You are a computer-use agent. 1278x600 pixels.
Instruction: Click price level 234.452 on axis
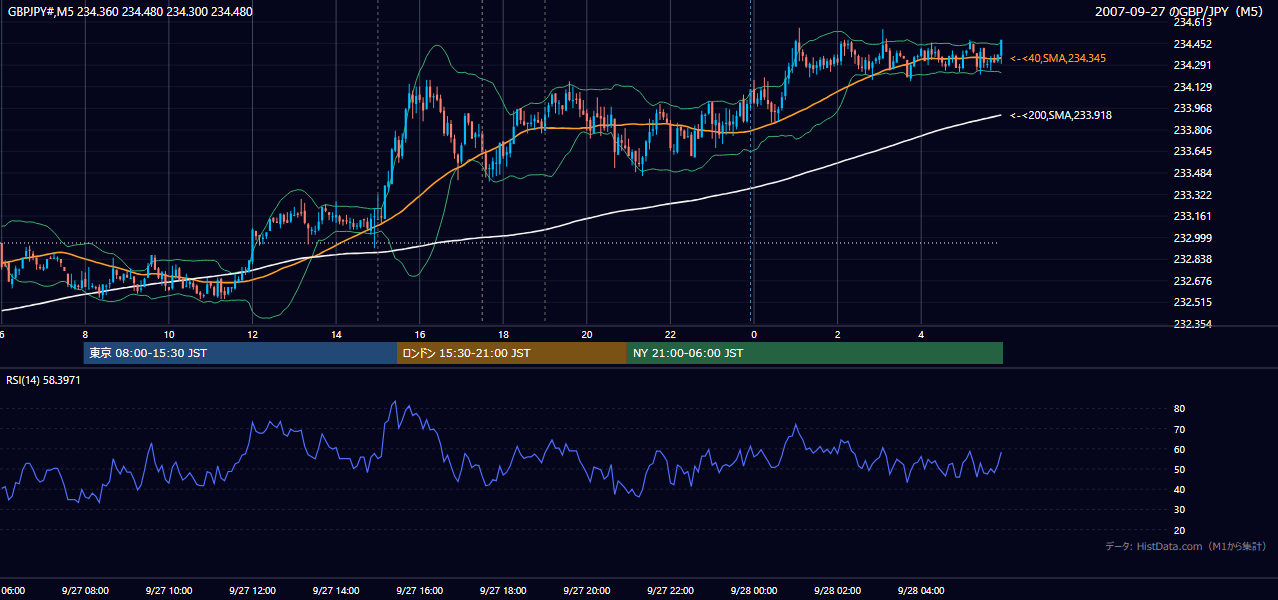pyautogui.click(x=1192, y=44)
